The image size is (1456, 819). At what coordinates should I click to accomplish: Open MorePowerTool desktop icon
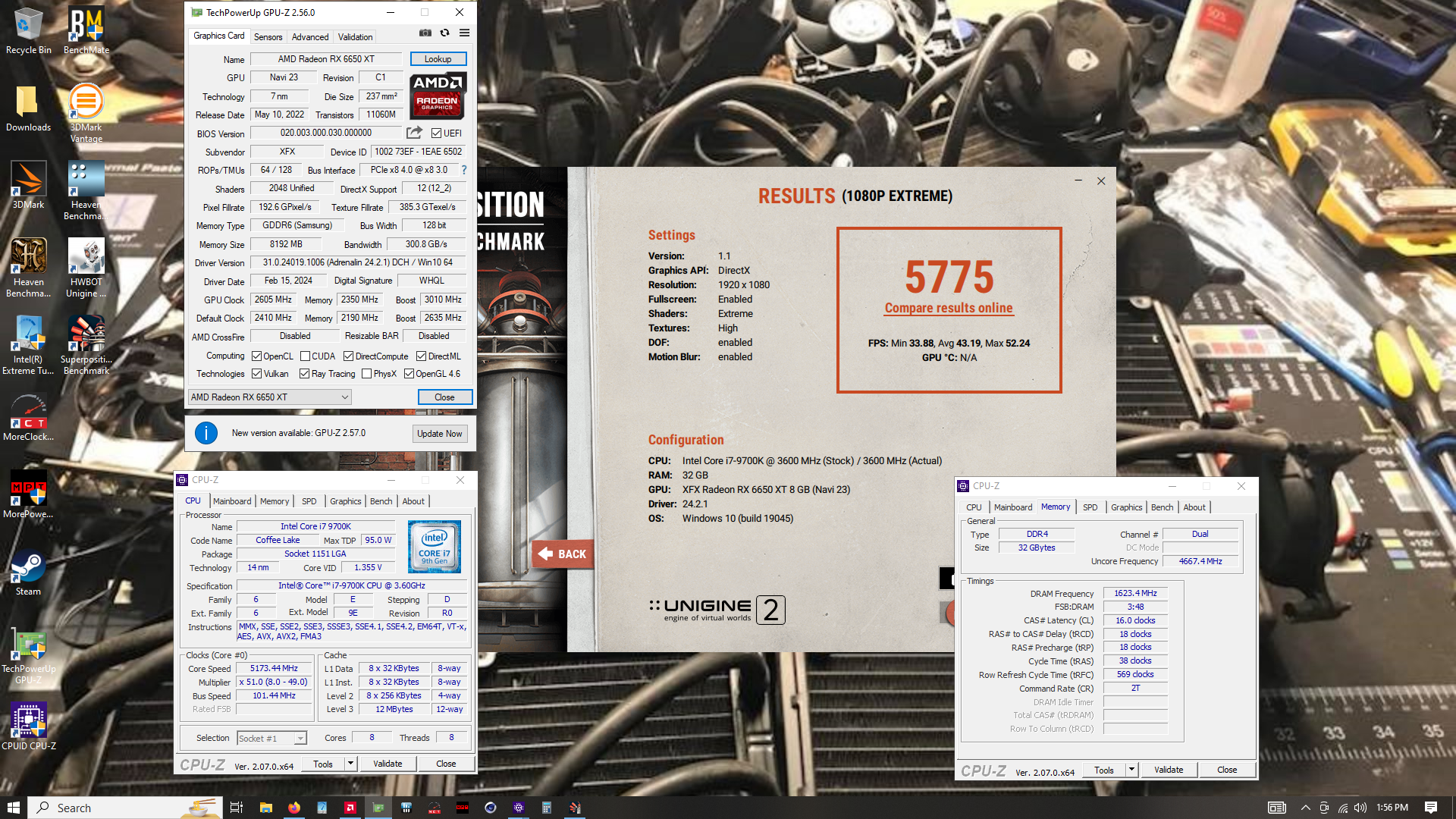pyautogui.click(x=28, y=494)
